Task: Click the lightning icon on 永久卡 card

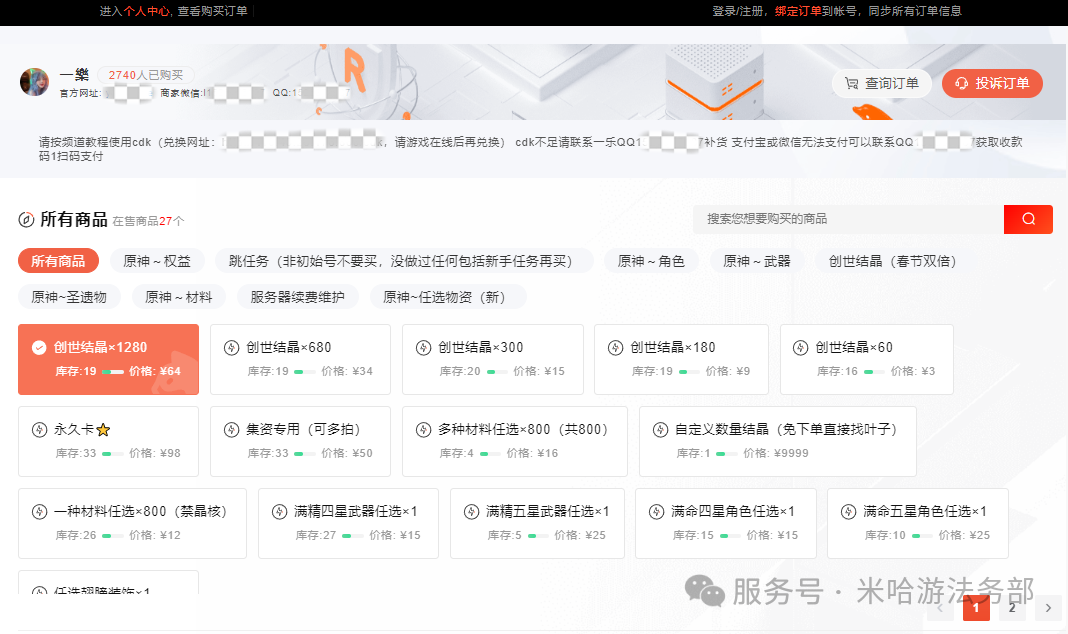Action: (37, 428)
